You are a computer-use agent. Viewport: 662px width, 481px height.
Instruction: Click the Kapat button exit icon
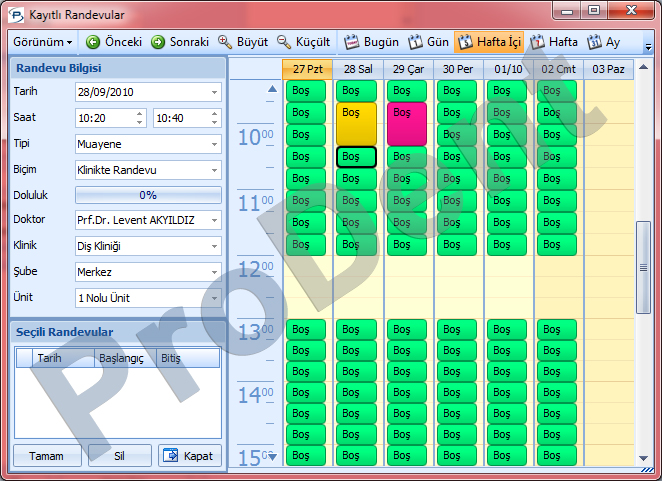171,455
